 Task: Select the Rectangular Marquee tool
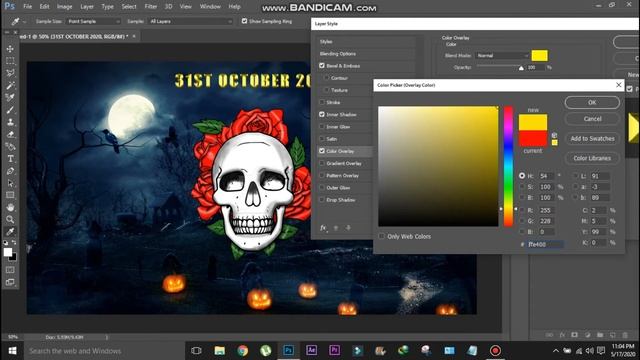[x=10, y=61]
